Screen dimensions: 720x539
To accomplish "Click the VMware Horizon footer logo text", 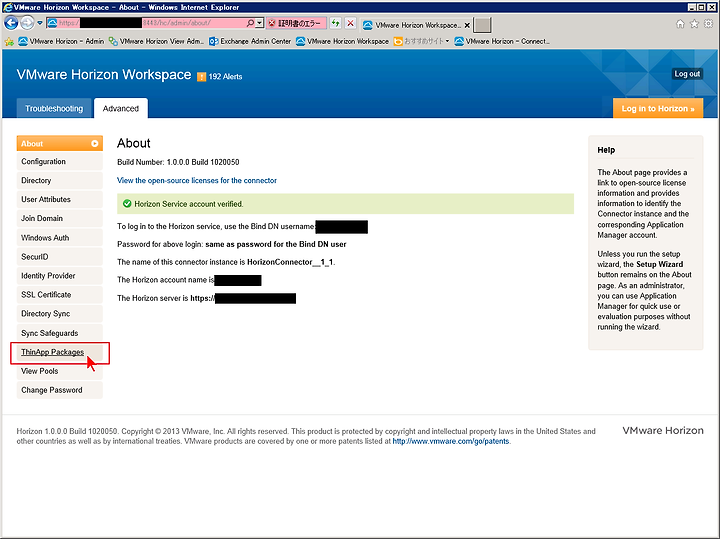I will click(663, 431).
